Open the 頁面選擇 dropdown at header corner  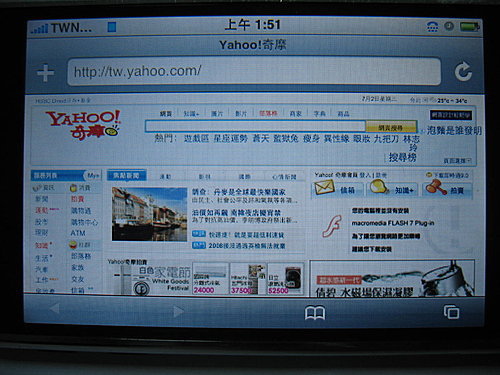click(x=457, y=161)
